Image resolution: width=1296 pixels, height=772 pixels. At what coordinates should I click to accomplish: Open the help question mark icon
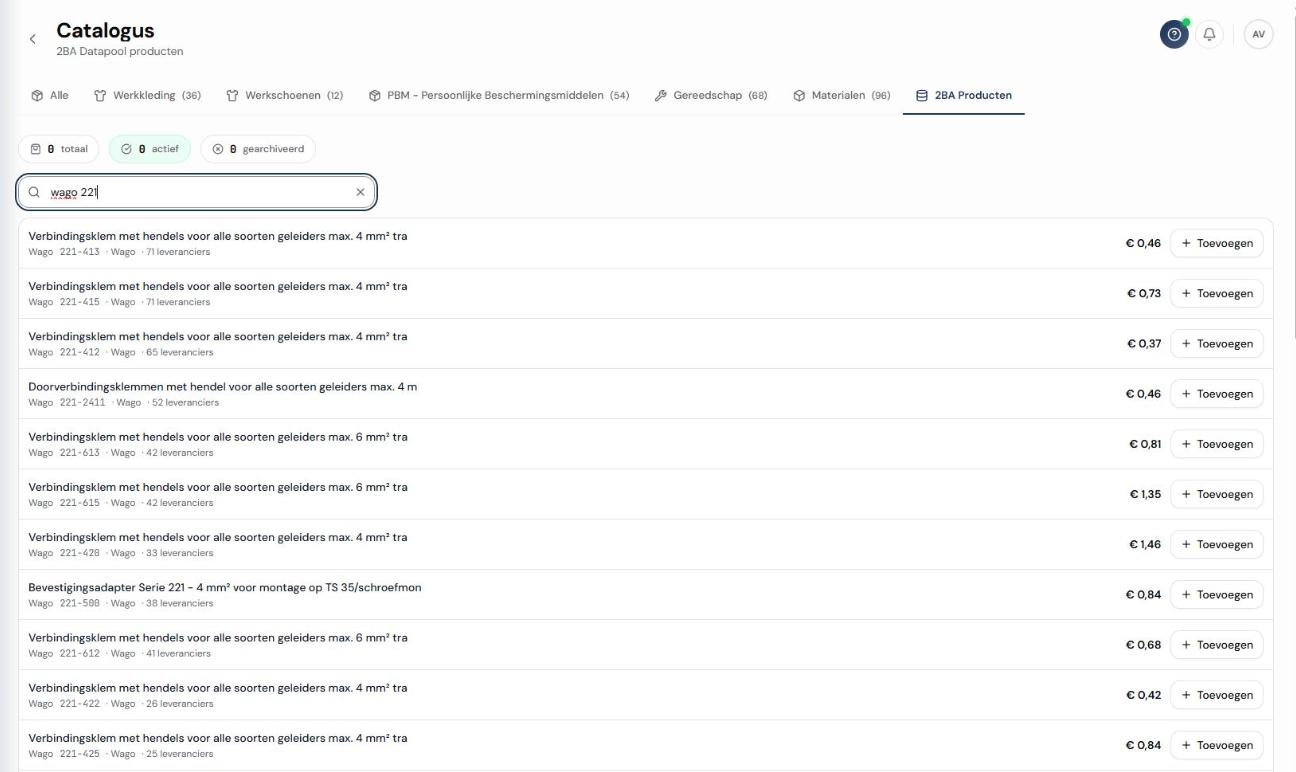1174,34
